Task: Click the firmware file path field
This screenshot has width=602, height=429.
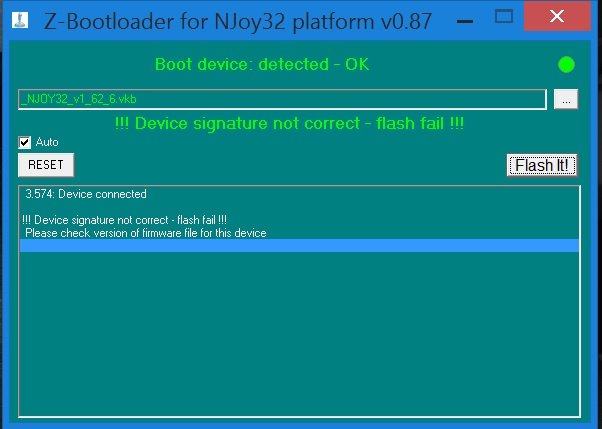Action: (282, 99)
